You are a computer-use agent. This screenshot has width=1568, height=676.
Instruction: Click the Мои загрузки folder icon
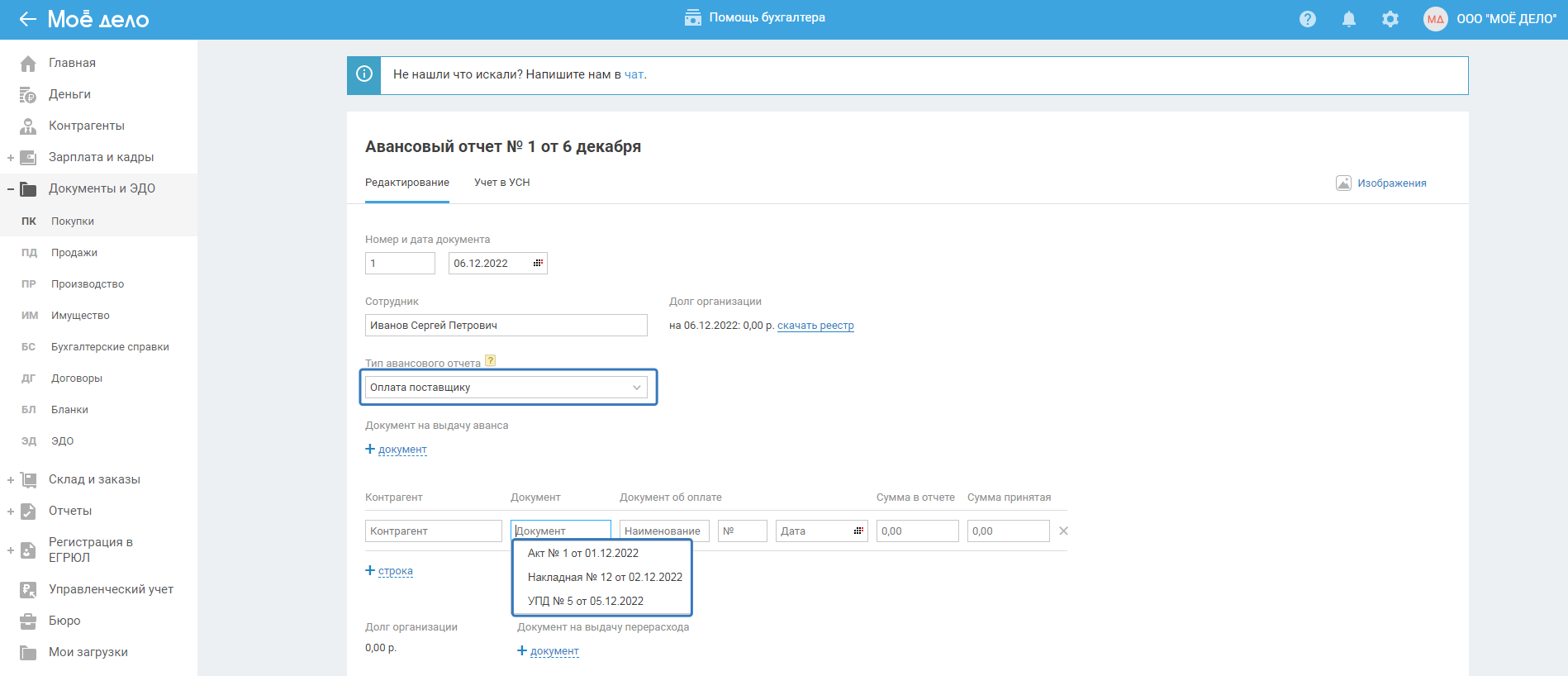pyautogui.click(x=28, y=652)
